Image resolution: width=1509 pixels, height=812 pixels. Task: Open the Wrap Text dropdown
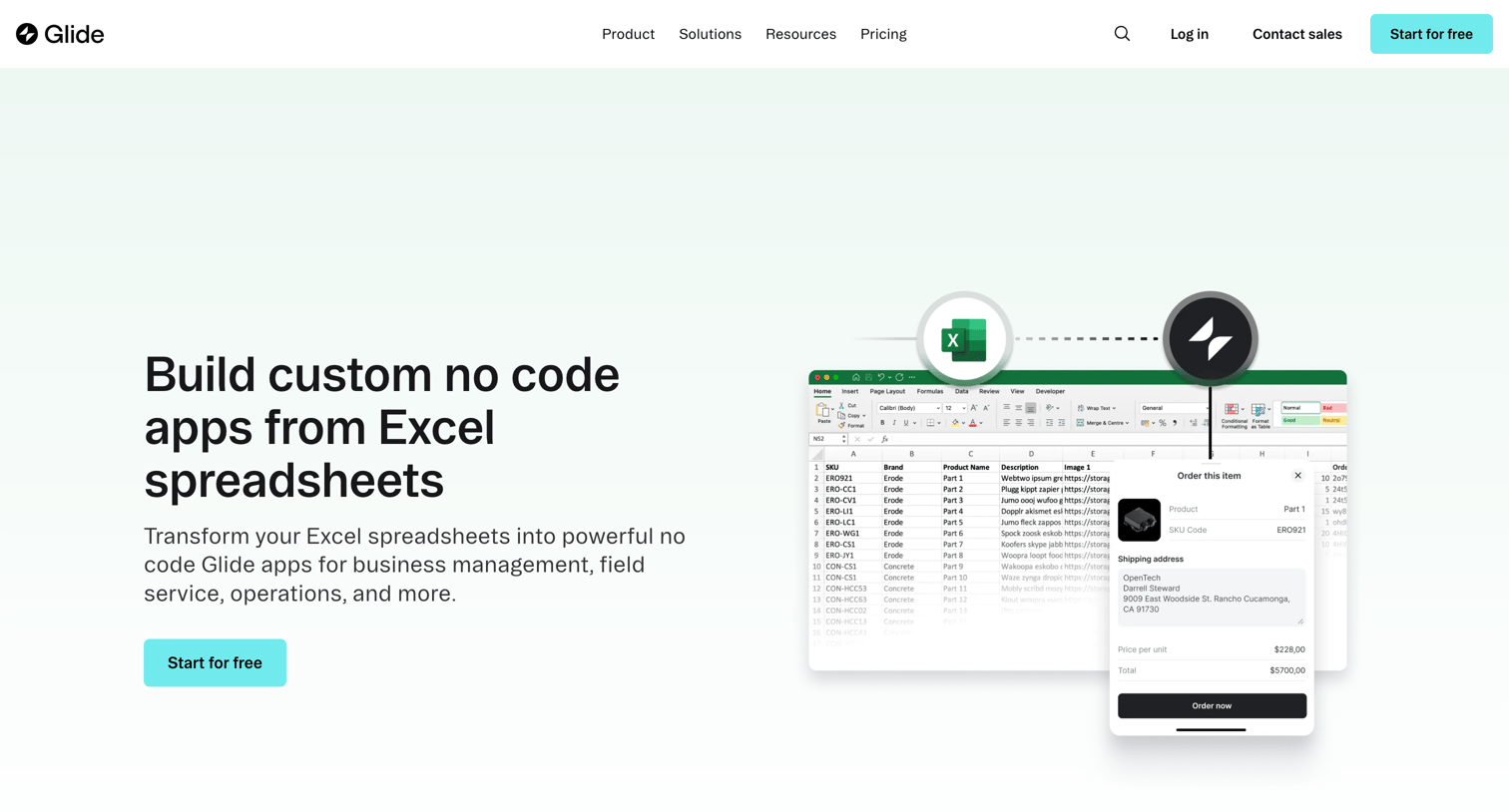1096,408
